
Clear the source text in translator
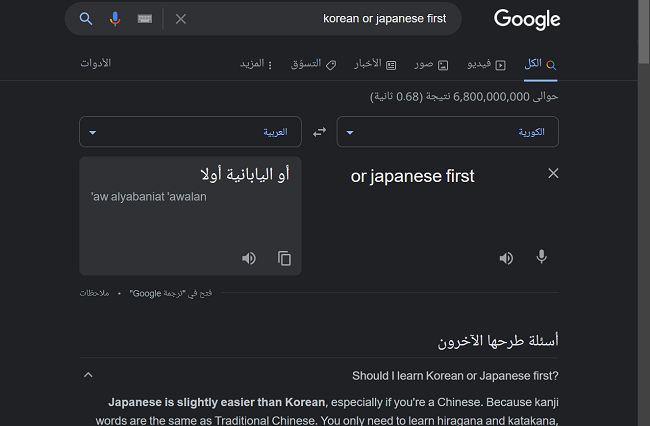[x=553, y=174]
